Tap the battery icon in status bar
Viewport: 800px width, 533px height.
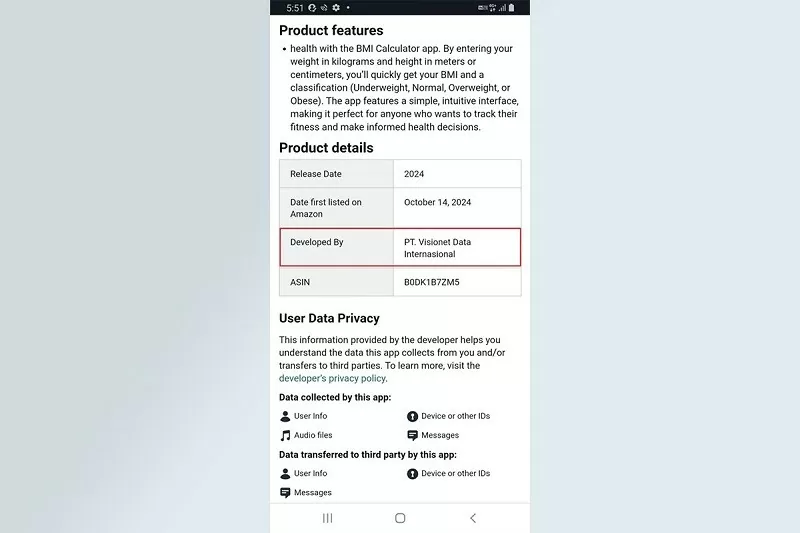pos(512,8)
